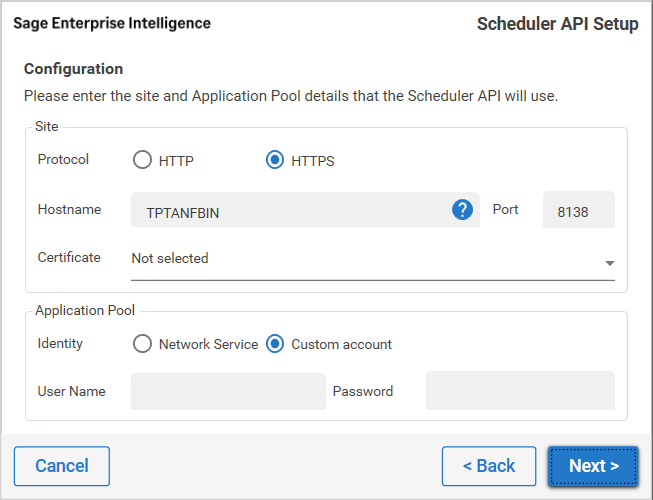Screen dimensions: 653x500
Task: Click the hostname help question mark icon
Action: [x=462, y=210]
